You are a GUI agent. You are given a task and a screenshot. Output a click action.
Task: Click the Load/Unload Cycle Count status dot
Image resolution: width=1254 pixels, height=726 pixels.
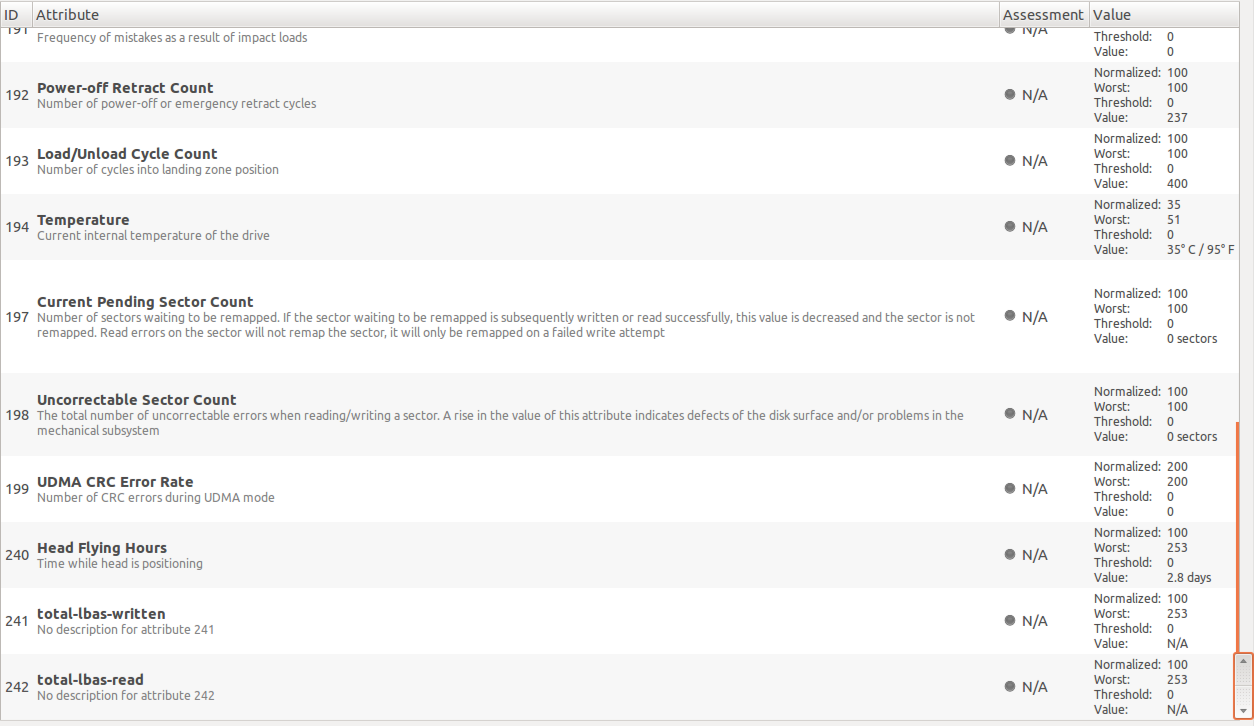click(x=1010, y=160)
